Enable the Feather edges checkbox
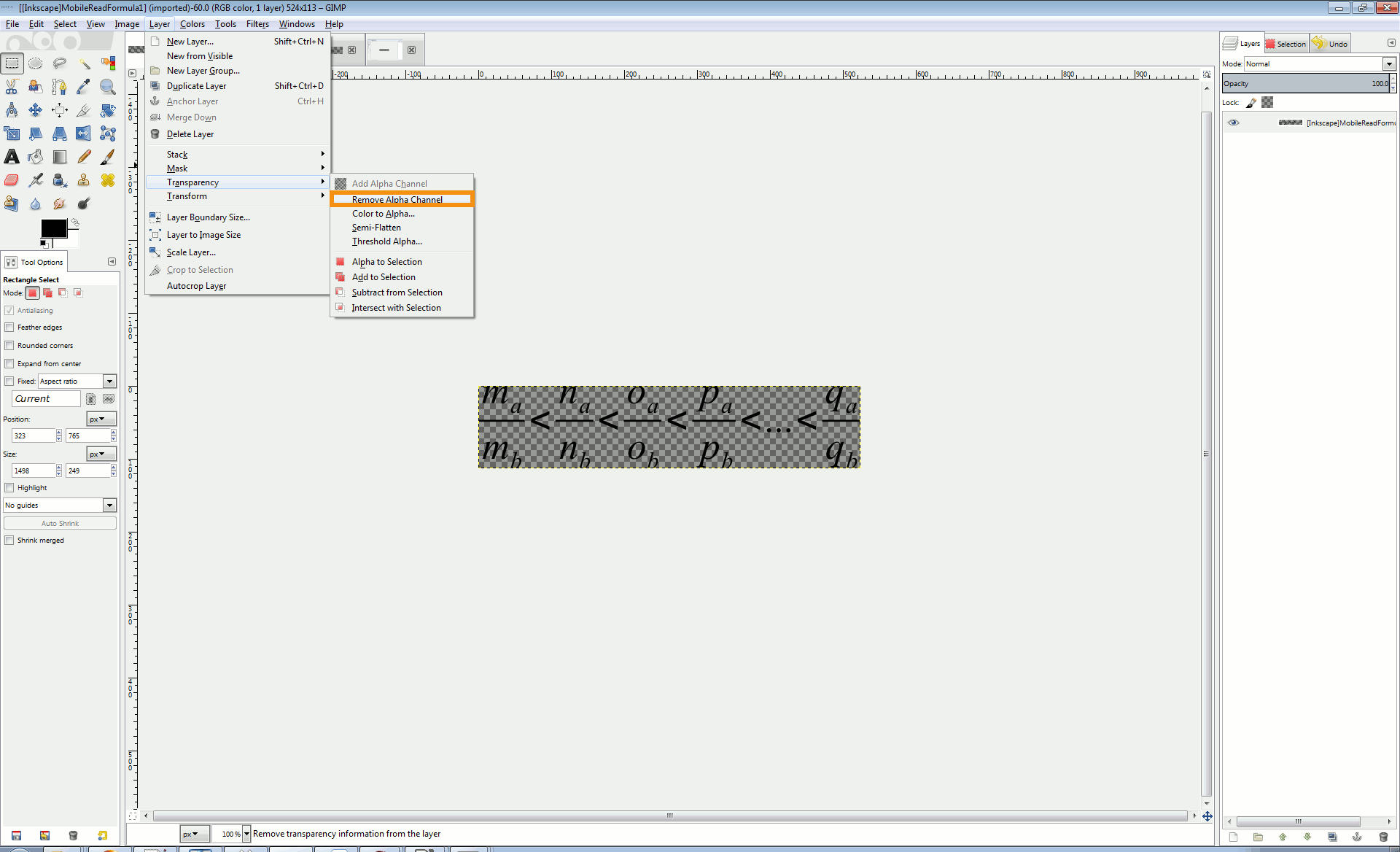The width and height of the screenshot is (1400, 852). point(9,328)
